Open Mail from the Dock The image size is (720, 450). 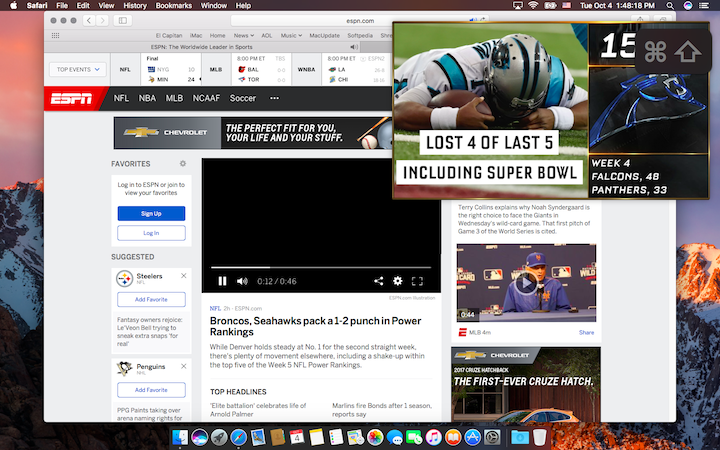258,437
